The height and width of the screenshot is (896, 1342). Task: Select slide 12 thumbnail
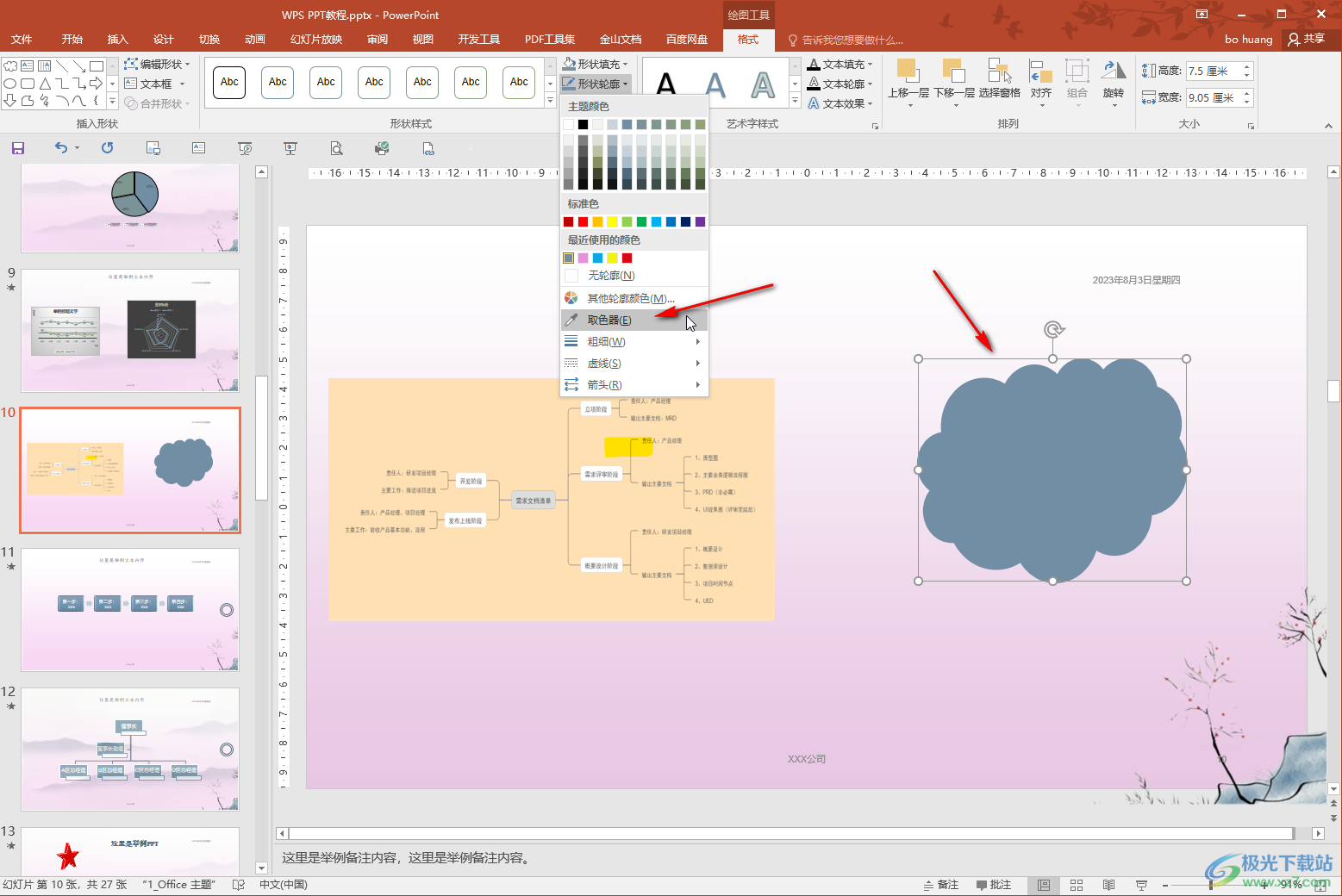tap(130, 749)
